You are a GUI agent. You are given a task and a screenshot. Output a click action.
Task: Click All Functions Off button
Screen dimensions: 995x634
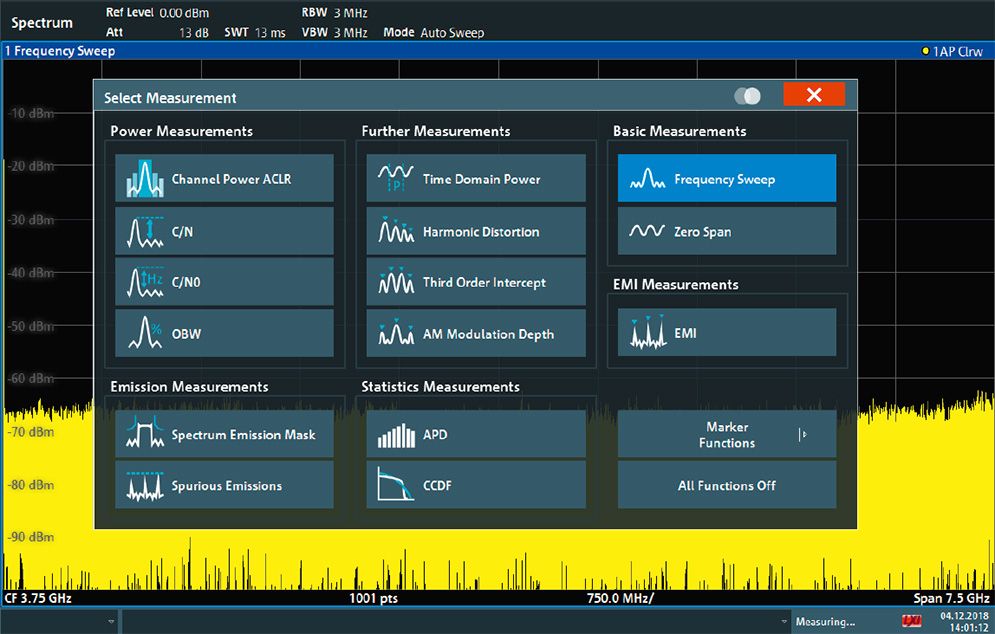pyautogui.click(x=727, y=485)
